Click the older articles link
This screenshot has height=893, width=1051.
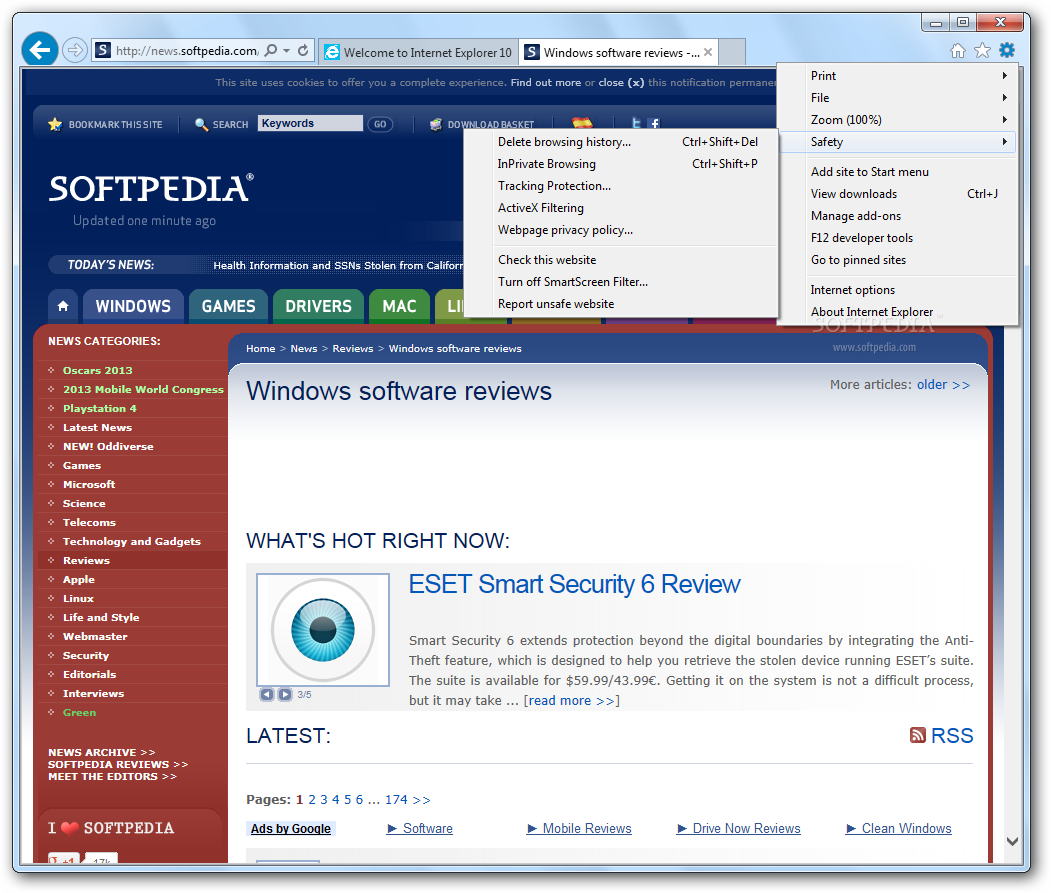pos(943,385)
